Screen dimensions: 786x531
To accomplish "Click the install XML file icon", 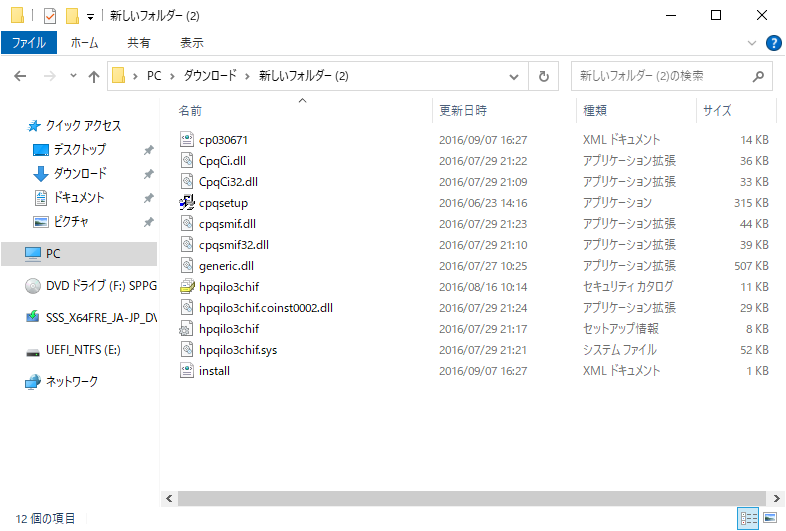I will 187,371.
